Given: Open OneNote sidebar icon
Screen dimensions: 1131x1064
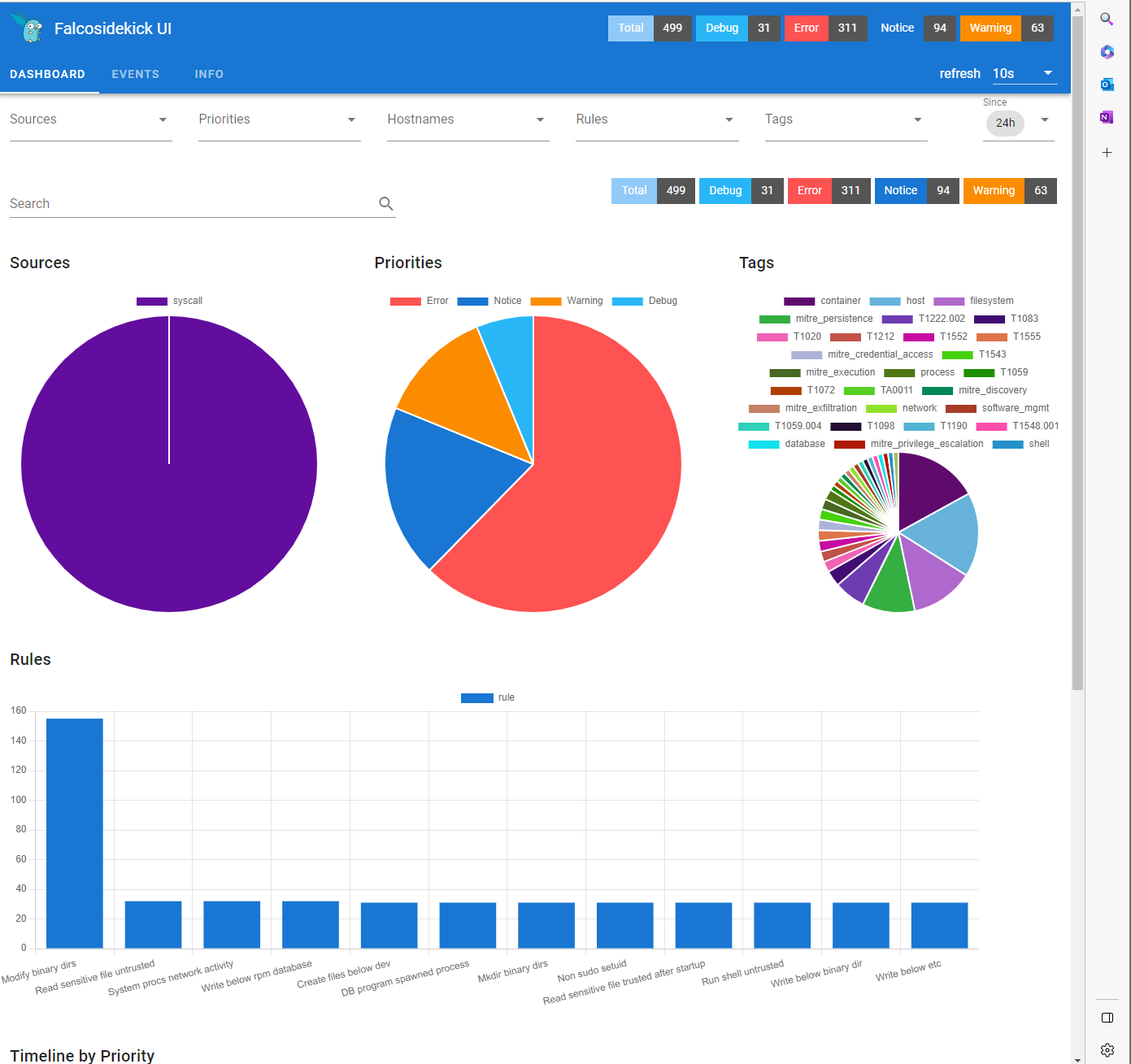Looking at the screenshot, I should (x=1107, y=117).
